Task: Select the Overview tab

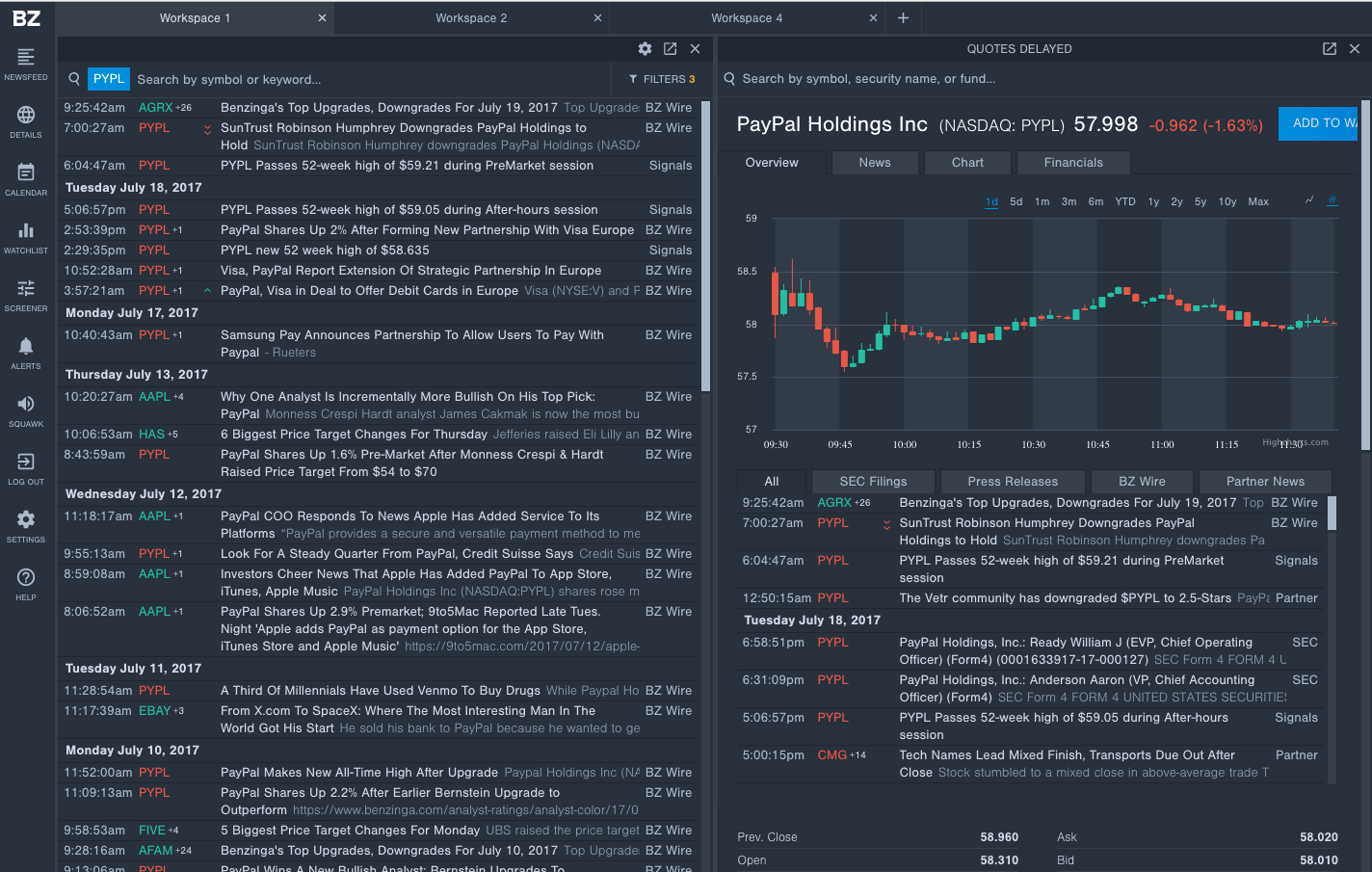Action: (x=772, y=163)
